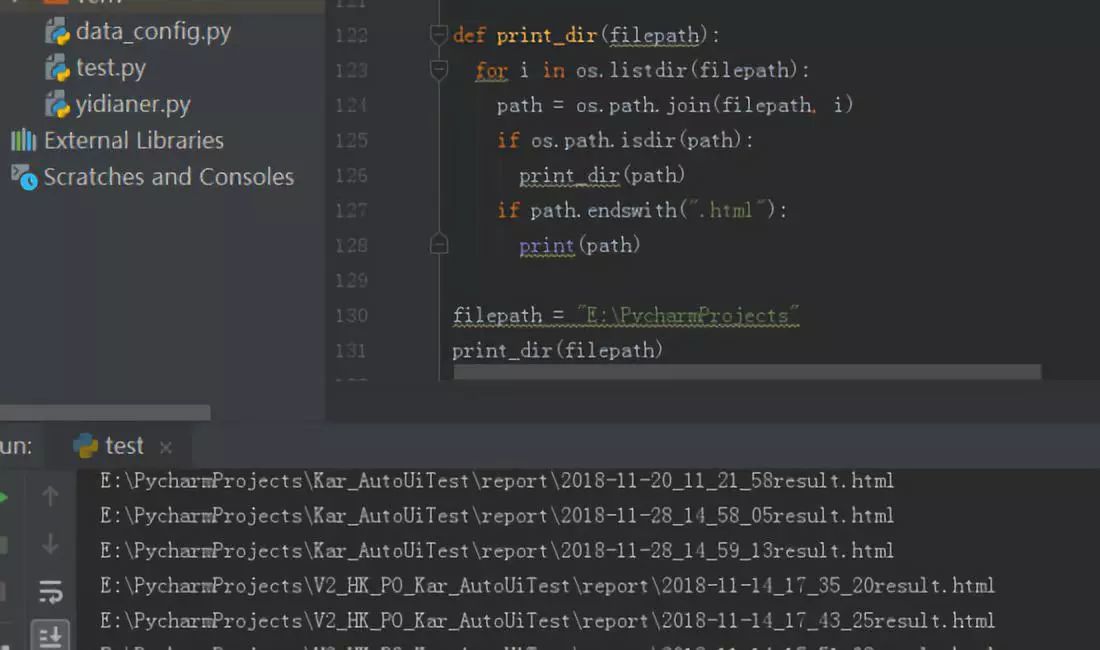The width and height of the screenshot is (1100, 650).
Task: Click output line ending 2018-11-28_14_58_05result.html
Action: (497, 516)
